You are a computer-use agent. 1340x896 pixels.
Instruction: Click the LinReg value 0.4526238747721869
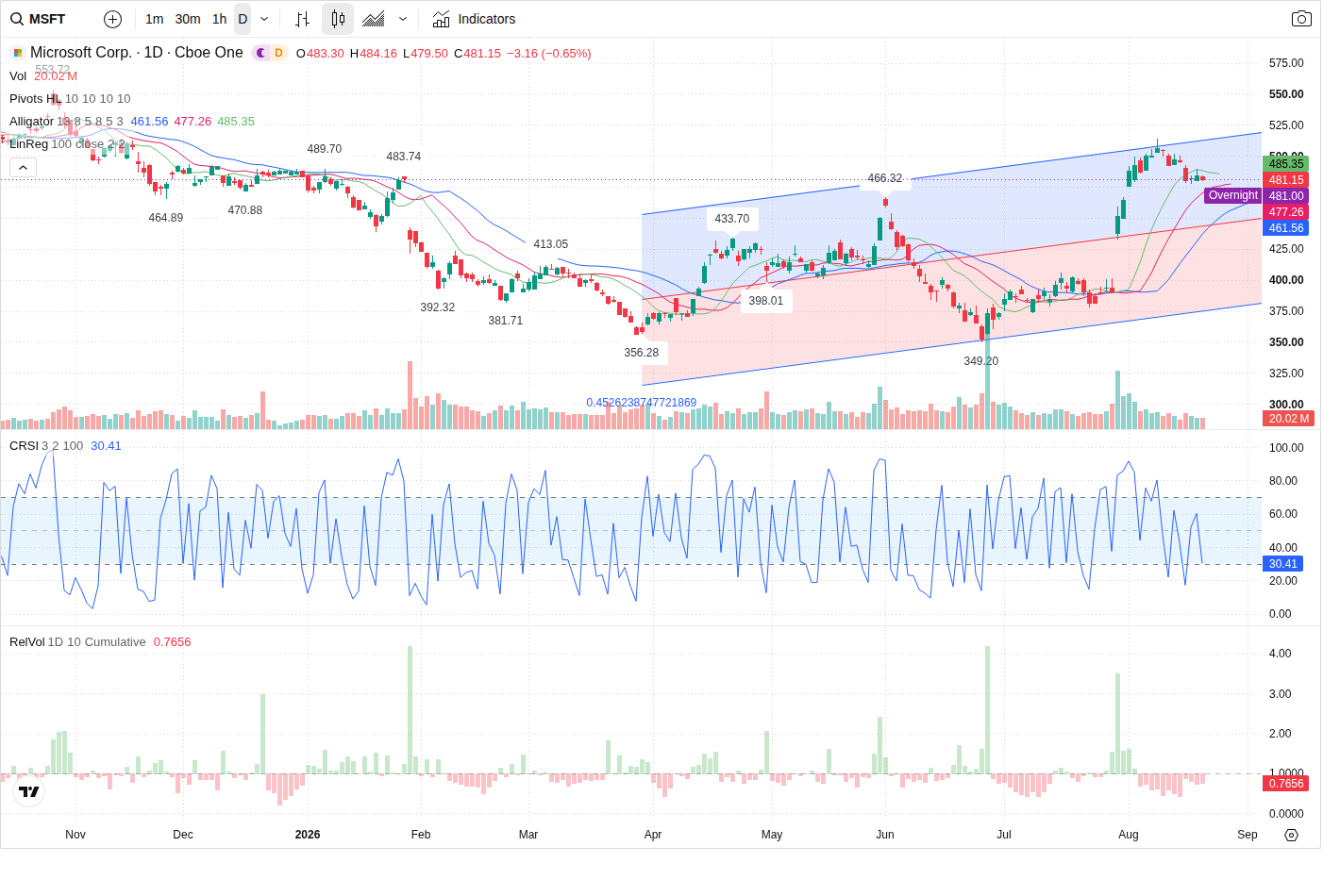point(642,403)
